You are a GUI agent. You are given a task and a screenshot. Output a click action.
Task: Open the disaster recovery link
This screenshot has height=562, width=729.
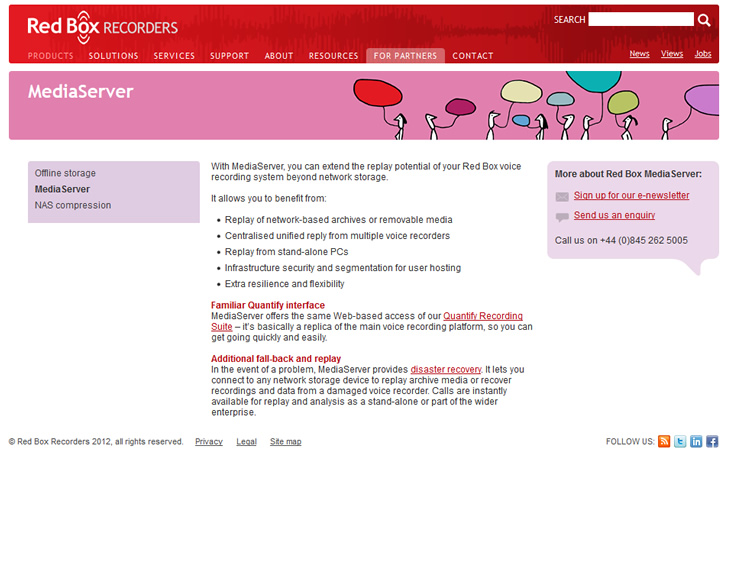446,370
